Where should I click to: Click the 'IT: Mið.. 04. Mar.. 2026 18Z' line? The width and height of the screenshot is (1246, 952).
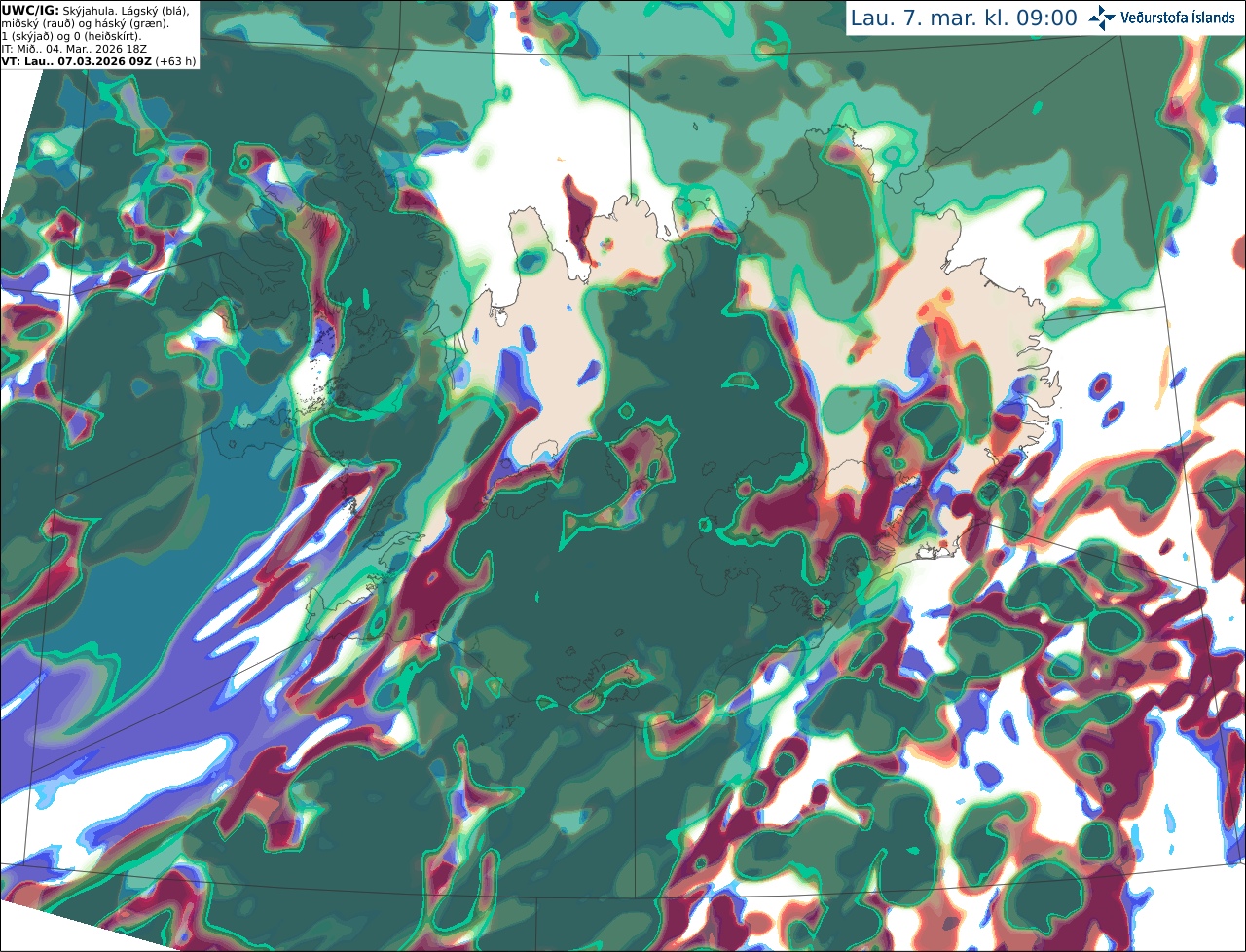click(x=74, y=48)
